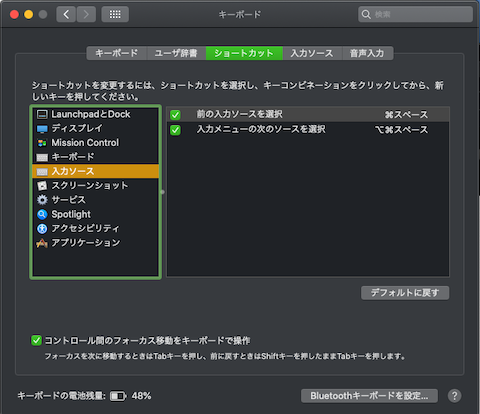The width and height of the screenshot is (480, 414).
Task: Select 入力ソース in the category list
Action: pos(96,171)
